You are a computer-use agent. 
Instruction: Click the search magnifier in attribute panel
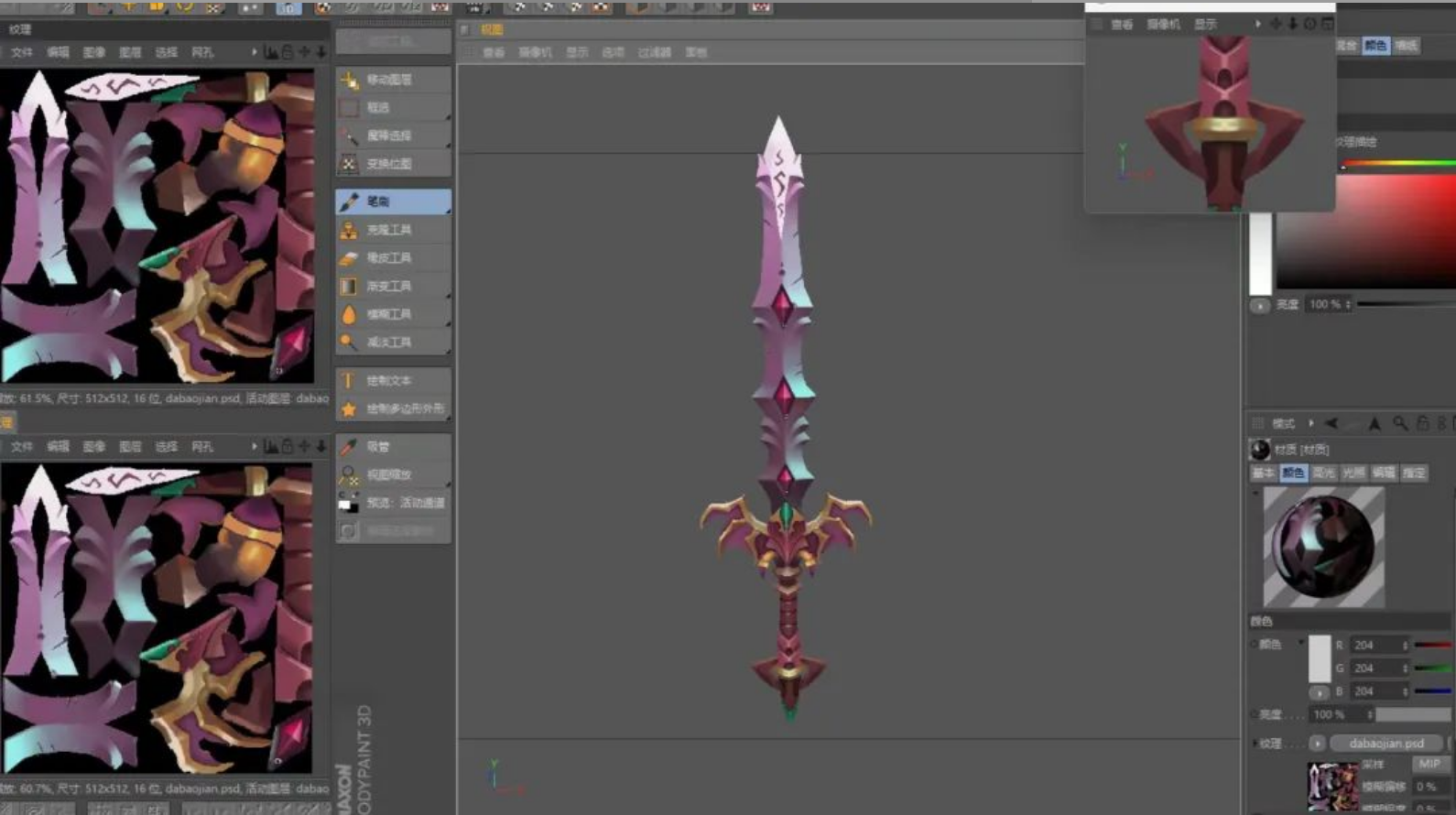click(x=1399, y=423)
